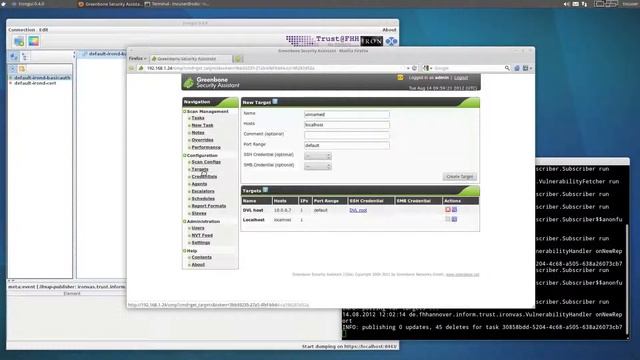The image size is (640, 360).
Task: Open the search engine selector dropdown
Action: point(427,68)
